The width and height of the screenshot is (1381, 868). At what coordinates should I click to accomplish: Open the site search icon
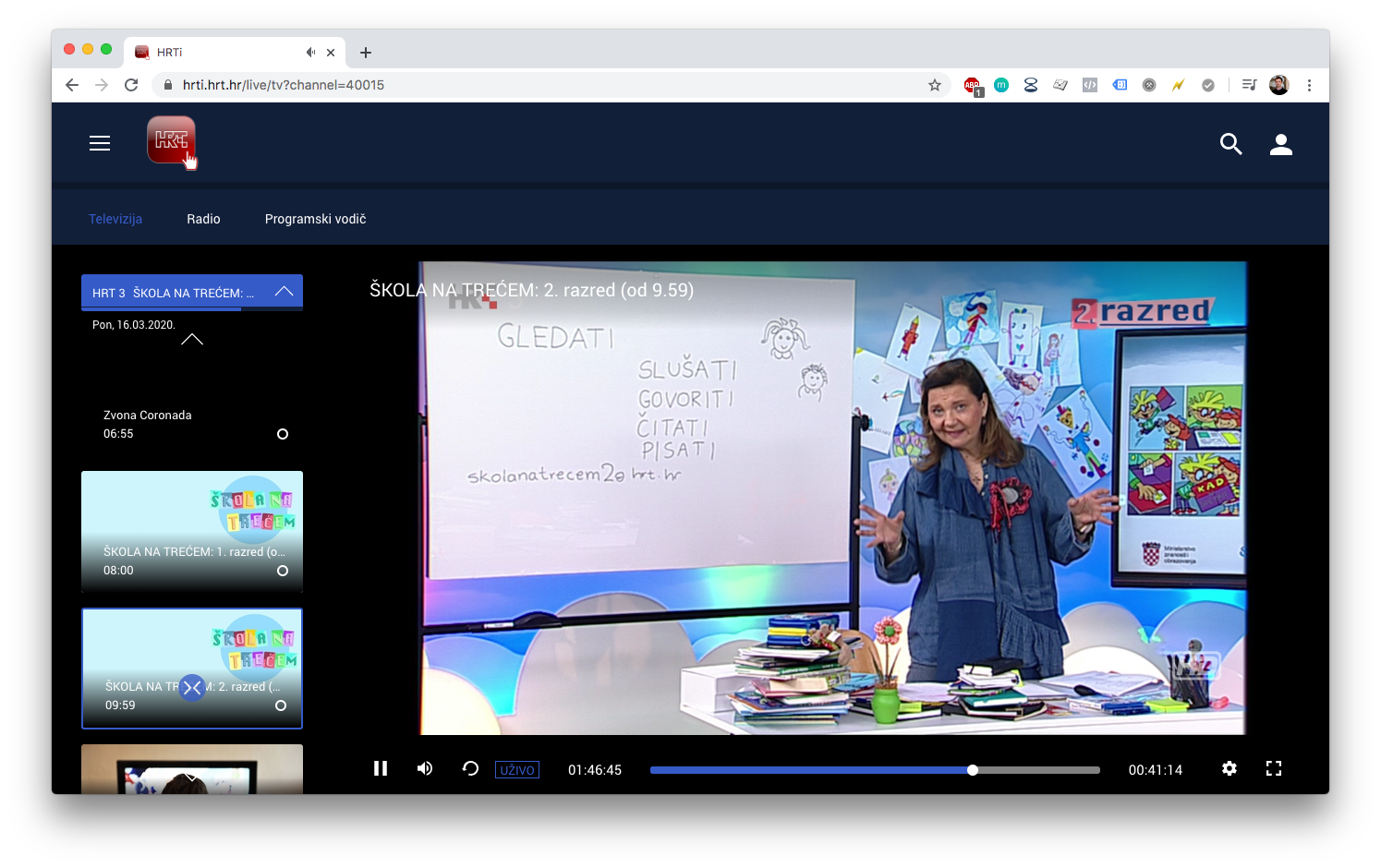(1230, 144)
